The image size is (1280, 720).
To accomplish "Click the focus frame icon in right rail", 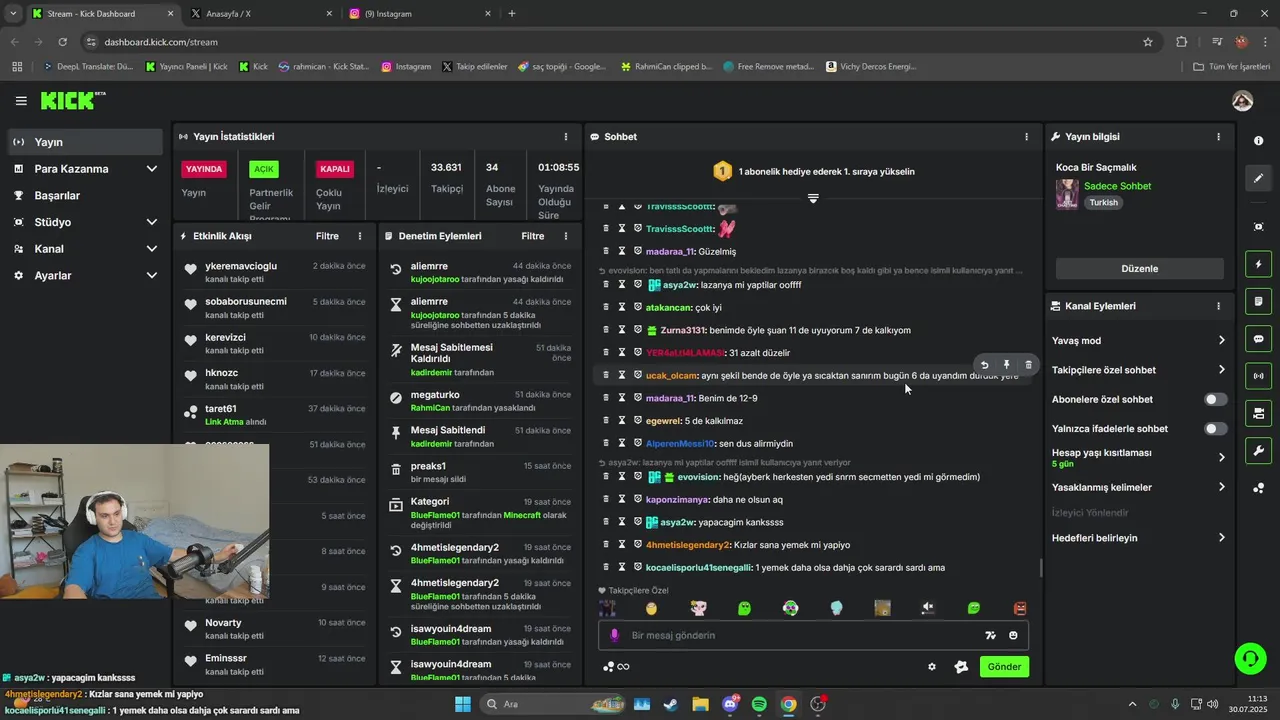I will click(1258, 227).
